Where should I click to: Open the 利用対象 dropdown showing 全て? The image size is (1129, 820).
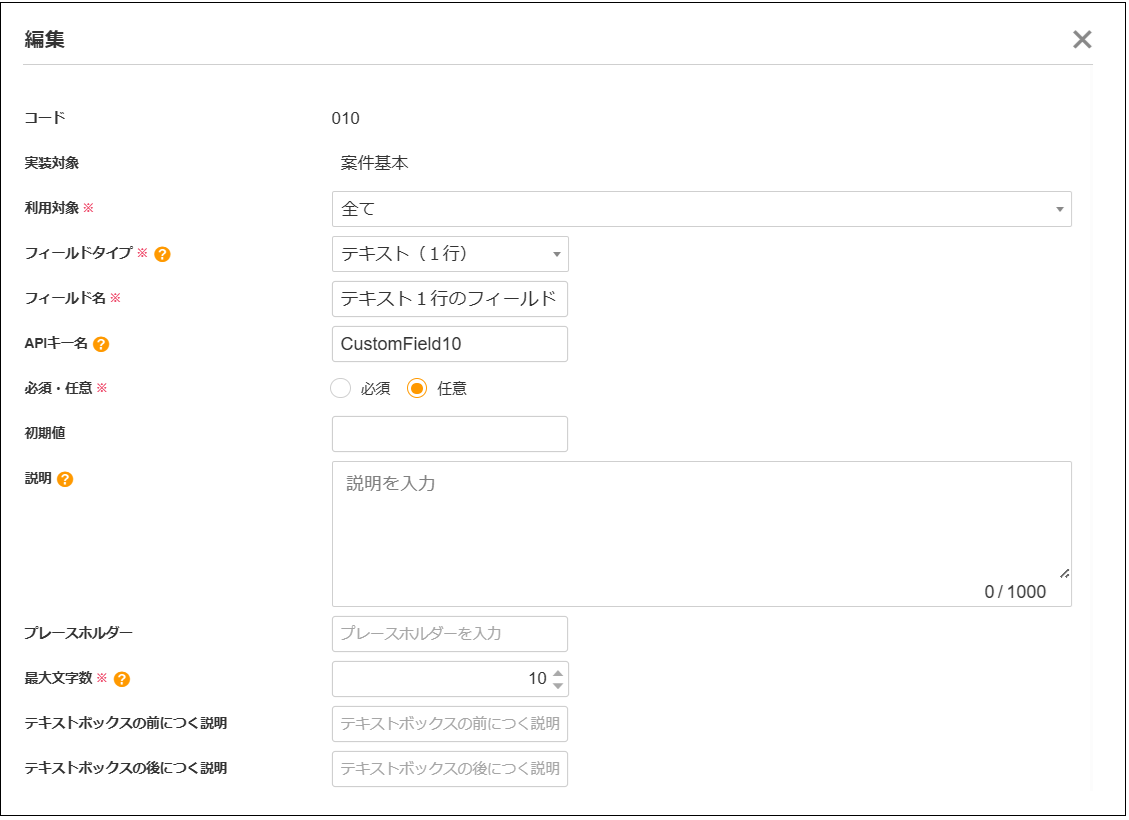coord(701,209)
